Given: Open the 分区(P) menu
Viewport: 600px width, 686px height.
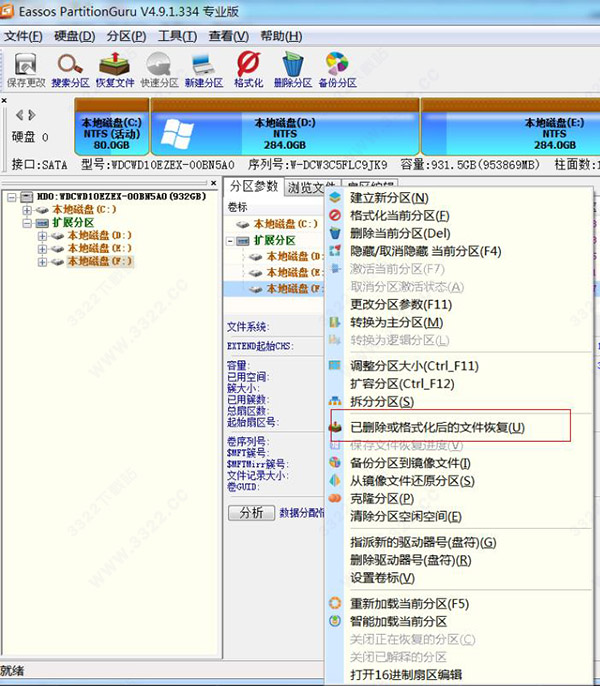Looking at the screenshot, I should 126,36.
